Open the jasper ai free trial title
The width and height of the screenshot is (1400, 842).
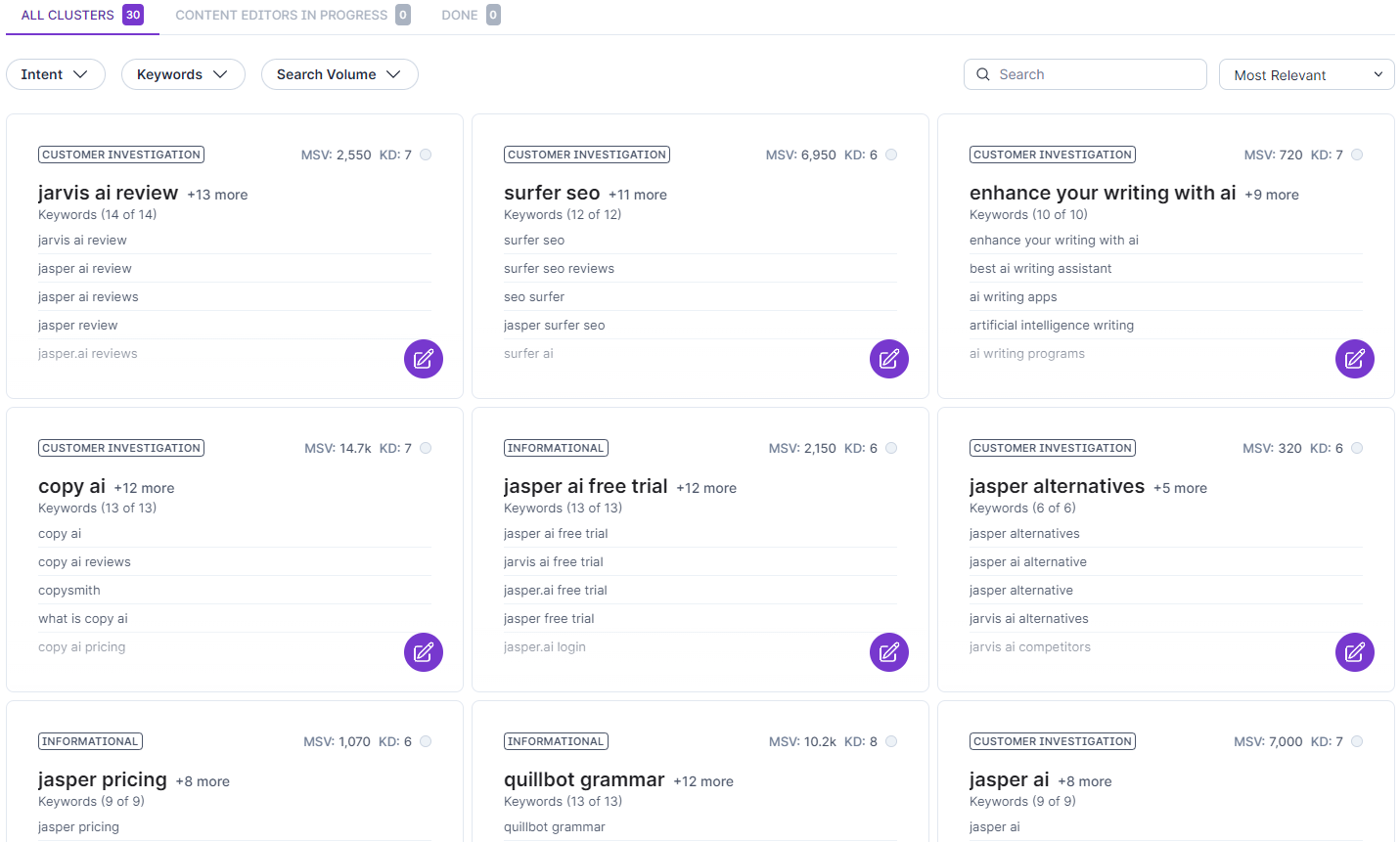pyautogui.click(x=586, y=486)
